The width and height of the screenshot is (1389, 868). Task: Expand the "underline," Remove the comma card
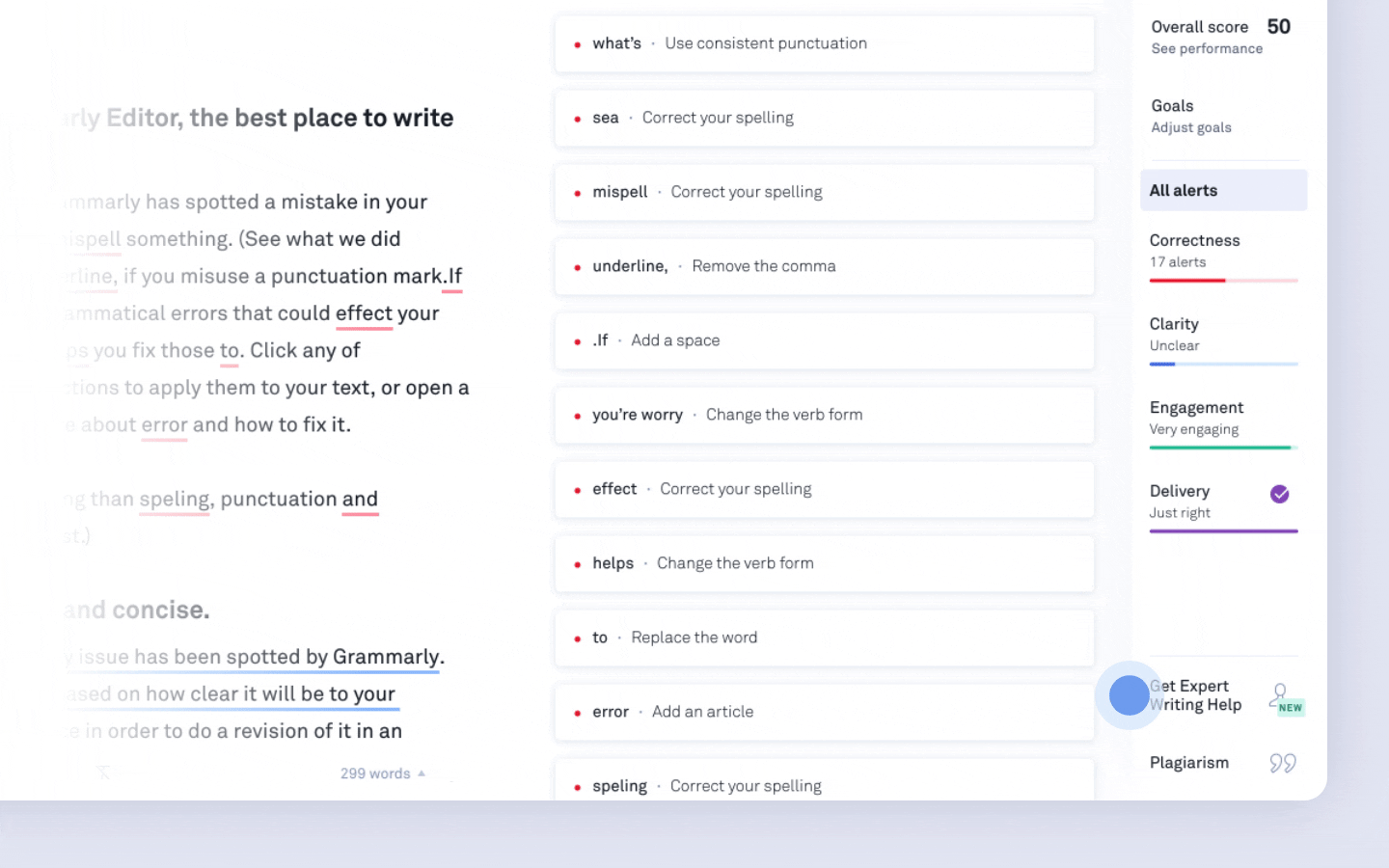[x=824, y=267]
